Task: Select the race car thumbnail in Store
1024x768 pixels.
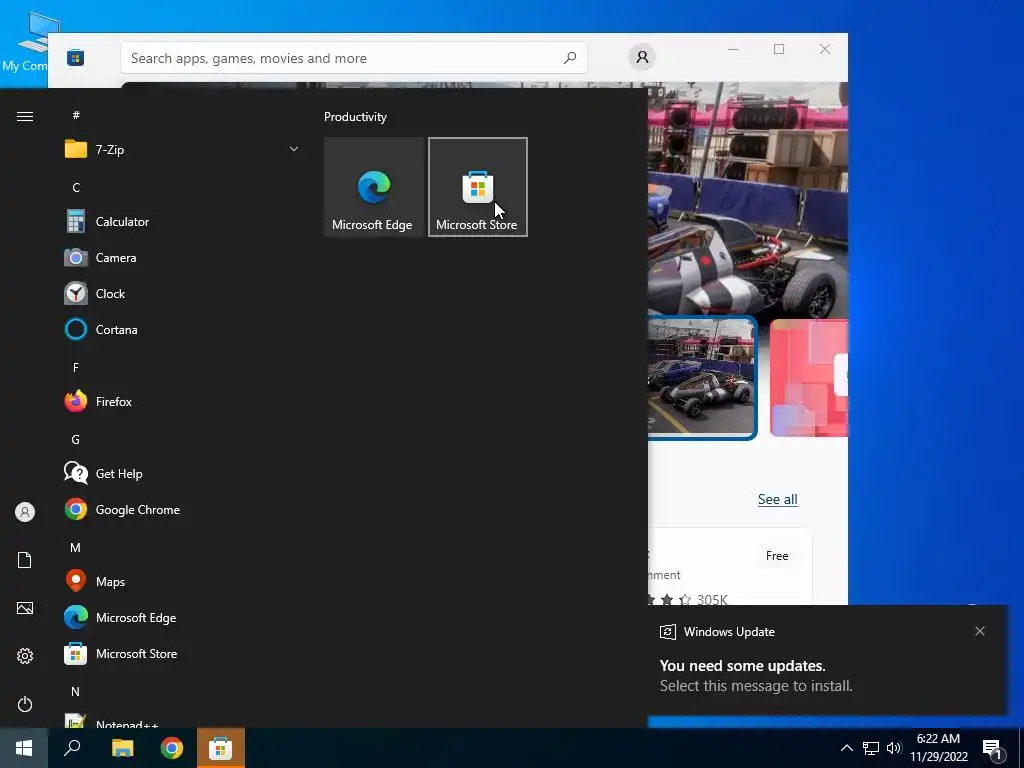Action: (x=702, y=377)
